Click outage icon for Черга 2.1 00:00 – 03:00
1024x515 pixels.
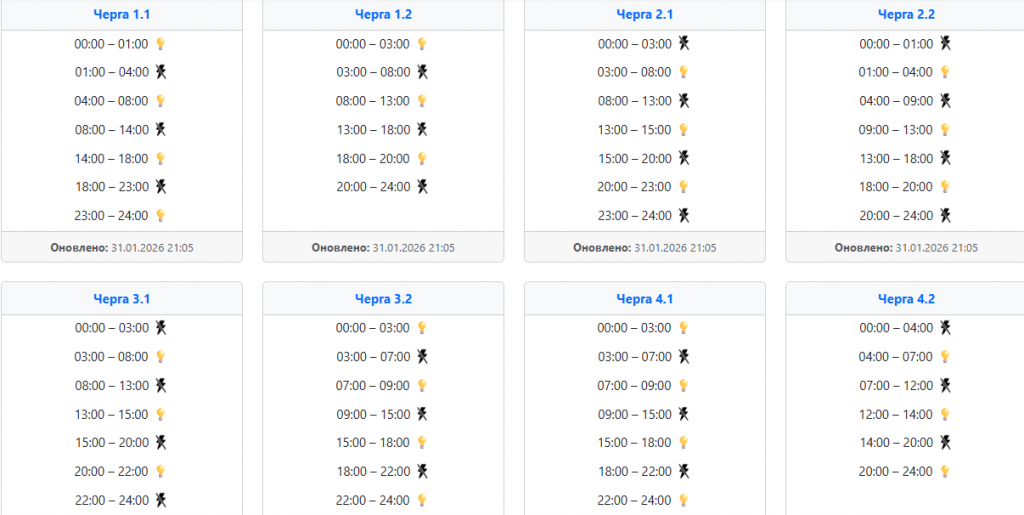684,44
